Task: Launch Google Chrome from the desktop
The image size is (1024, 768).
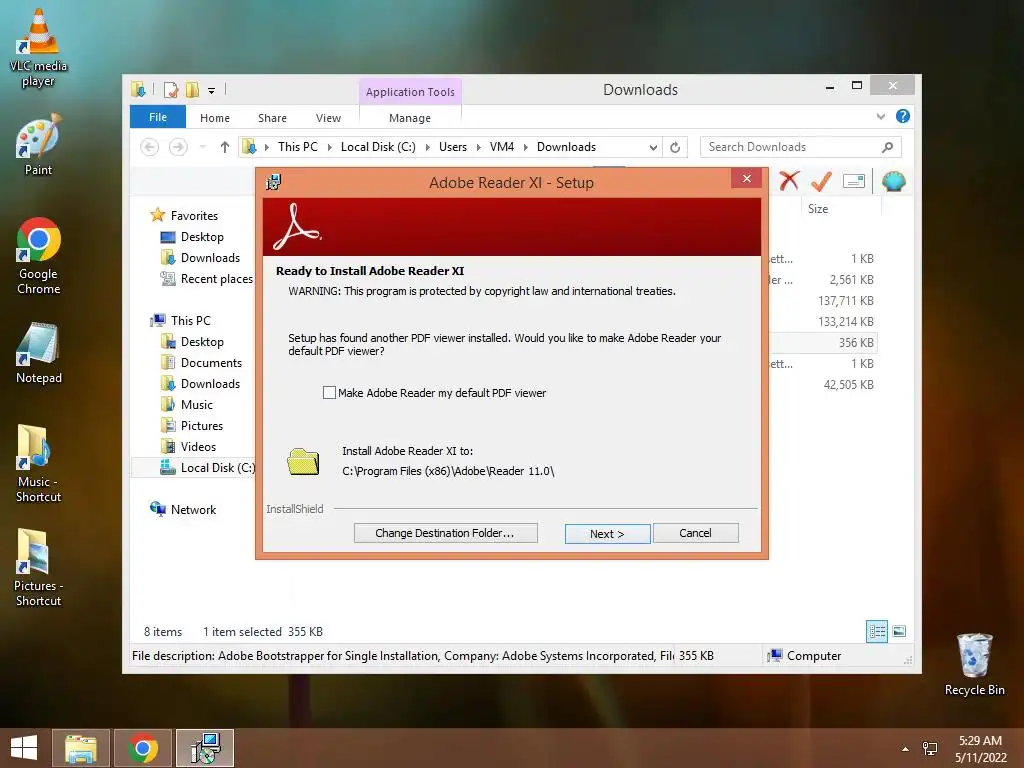Action: click(39, 256)
